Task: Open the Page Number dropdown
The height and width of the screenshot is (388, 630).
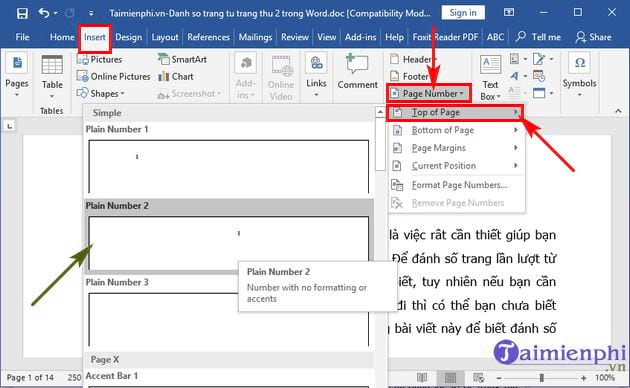Action: point(429,94)
